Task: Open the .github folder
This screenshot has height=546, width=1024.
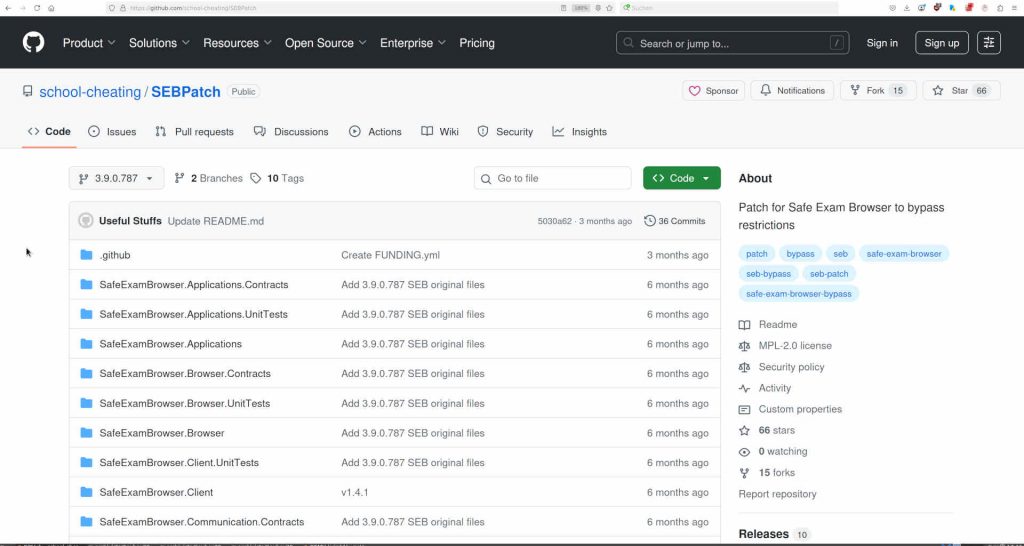Action: (x=115, y=255)
